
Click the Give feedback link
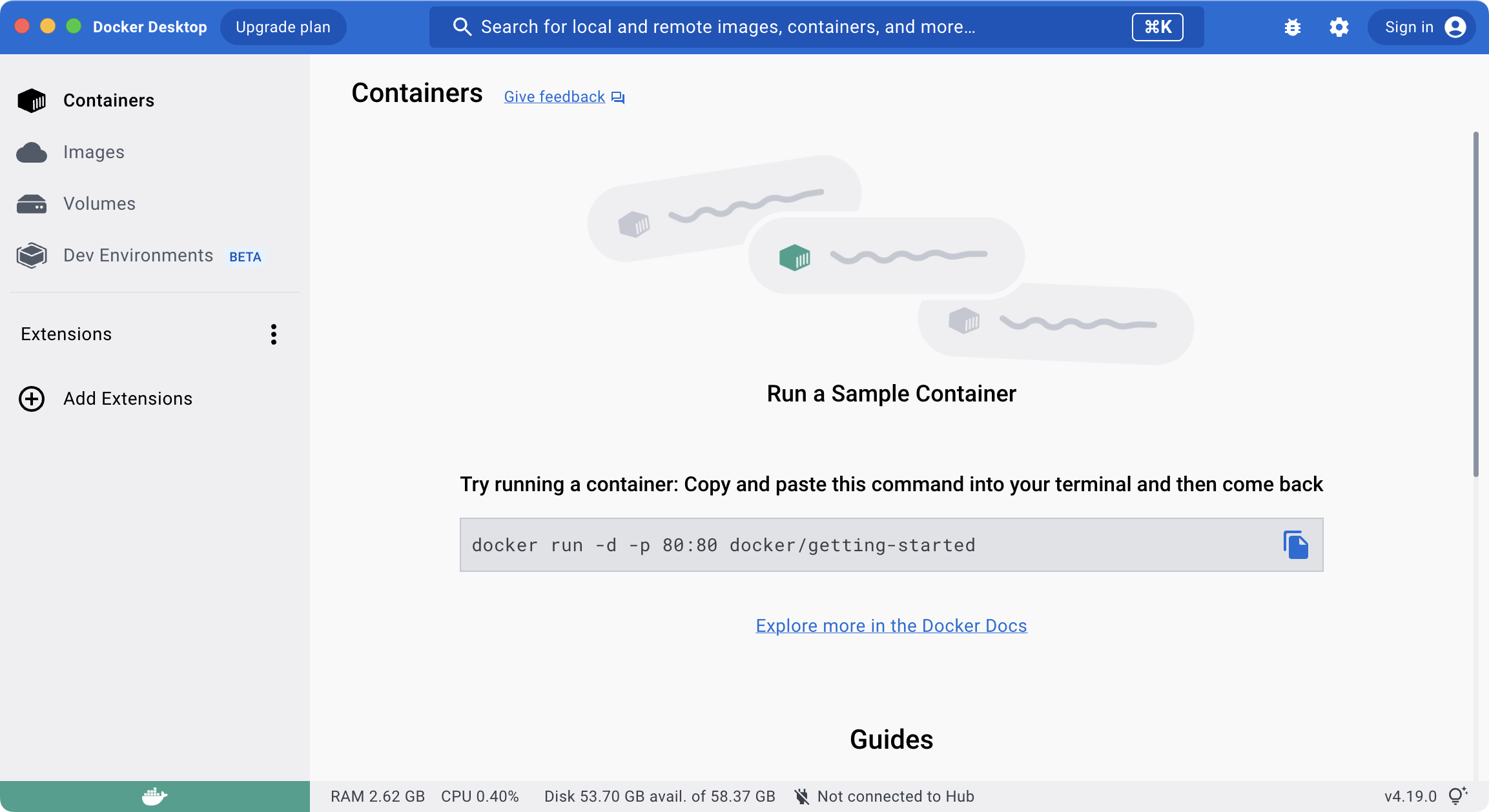click(x=554, y=97)
